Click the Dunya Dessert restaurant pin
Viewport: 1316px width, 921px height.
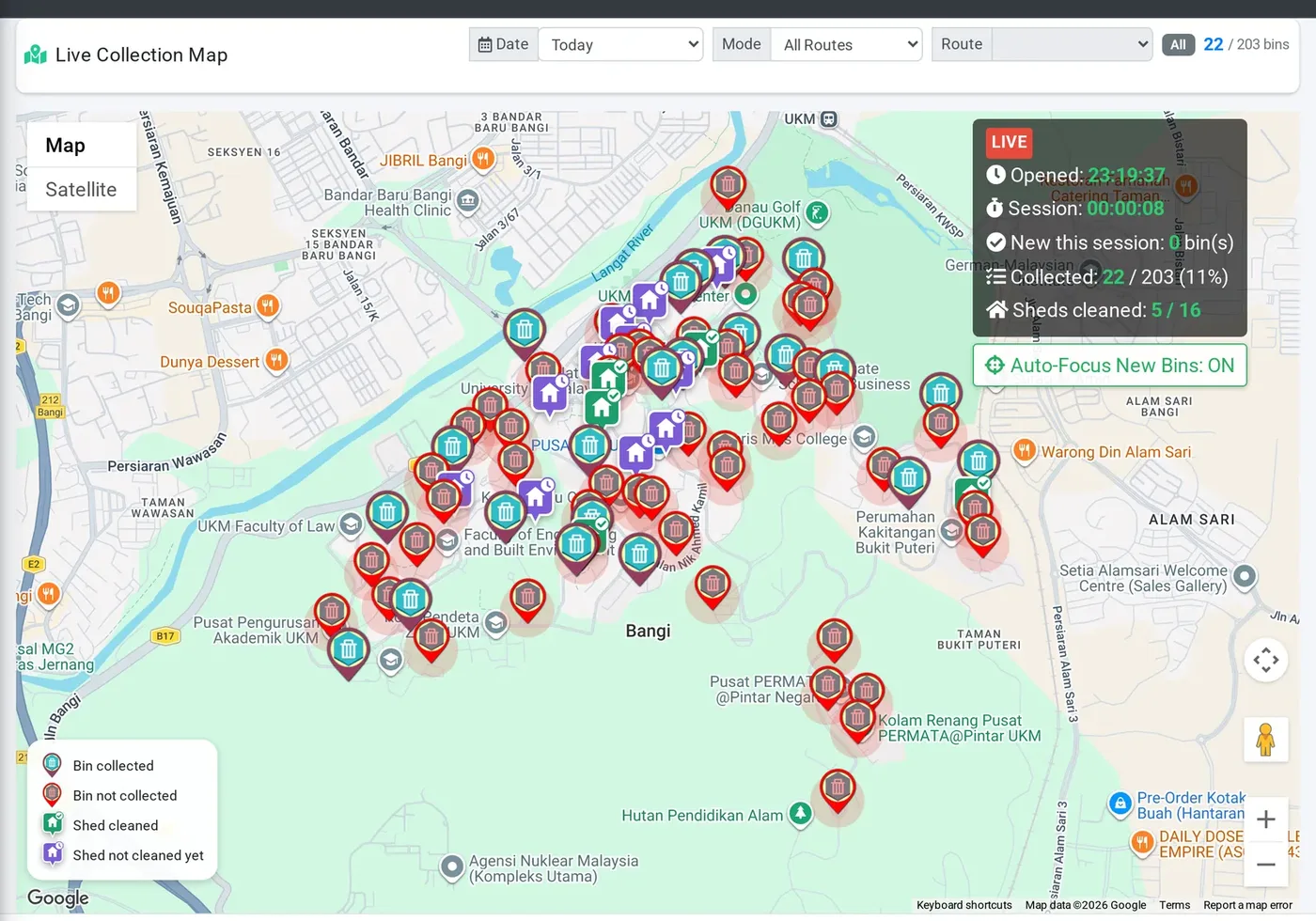pyautogui.click(x=276, y=360)
